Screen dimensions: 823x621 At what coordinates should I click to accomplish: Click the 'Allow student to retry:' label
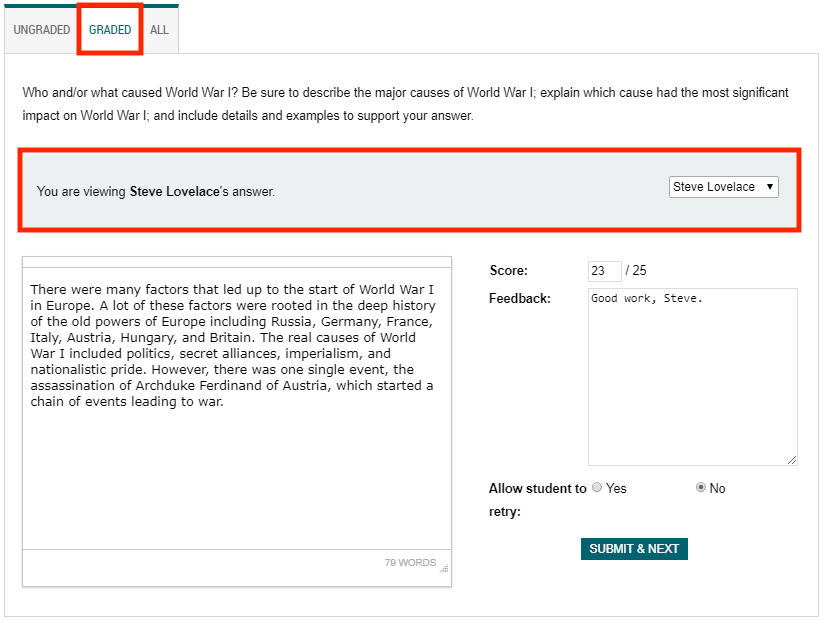point(537,500)
